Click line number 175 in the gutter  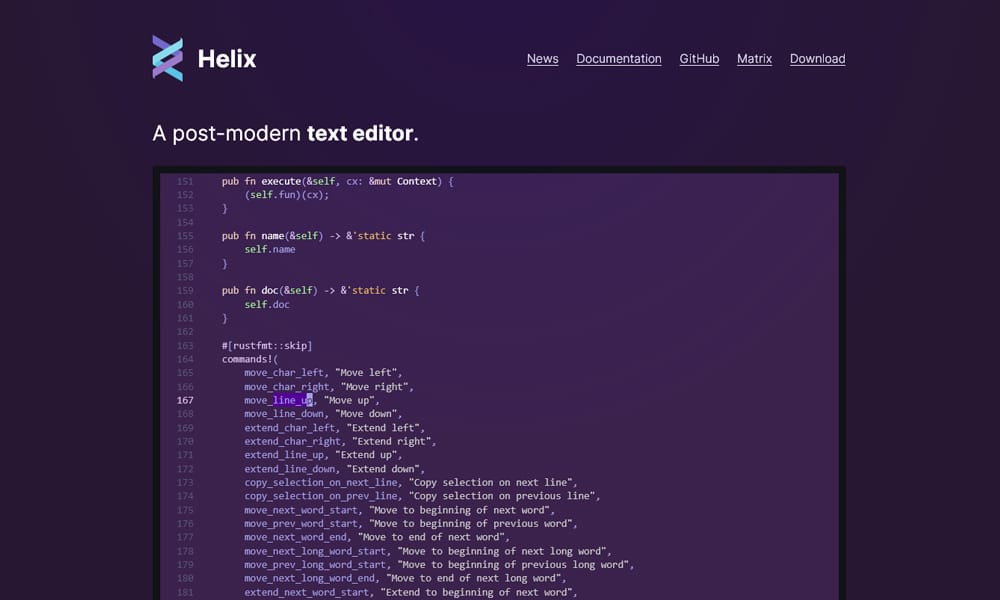click(x=185, y=510)
